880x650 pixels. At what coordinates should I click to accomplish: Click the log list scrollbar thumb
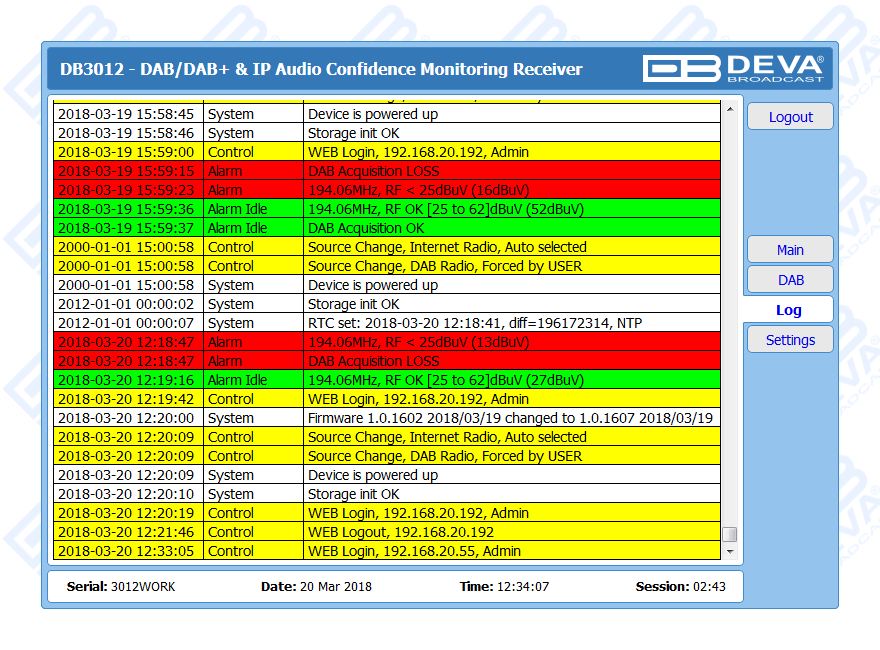[x=729, y=534]
